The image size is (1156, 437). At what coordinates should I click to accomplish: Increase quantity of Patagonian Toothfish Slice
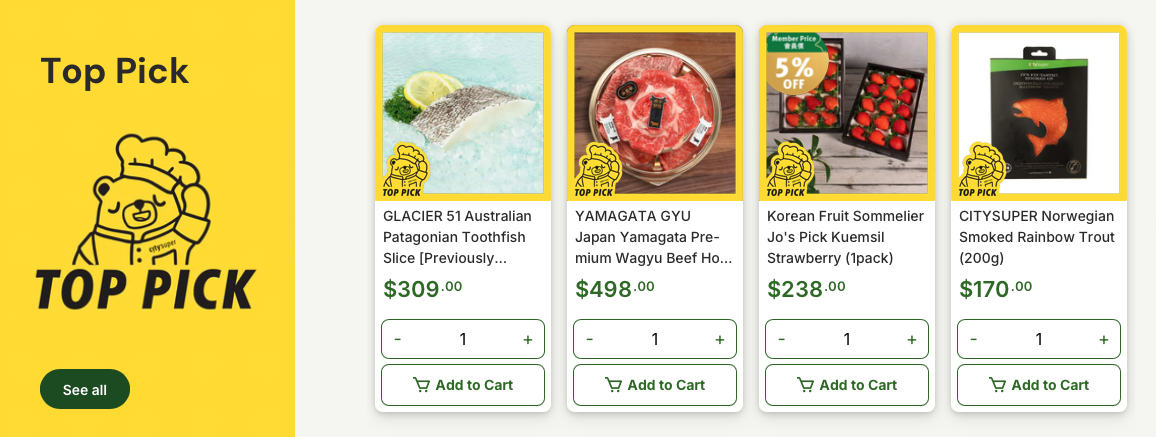pyautogui.click(x=528, y=339)
